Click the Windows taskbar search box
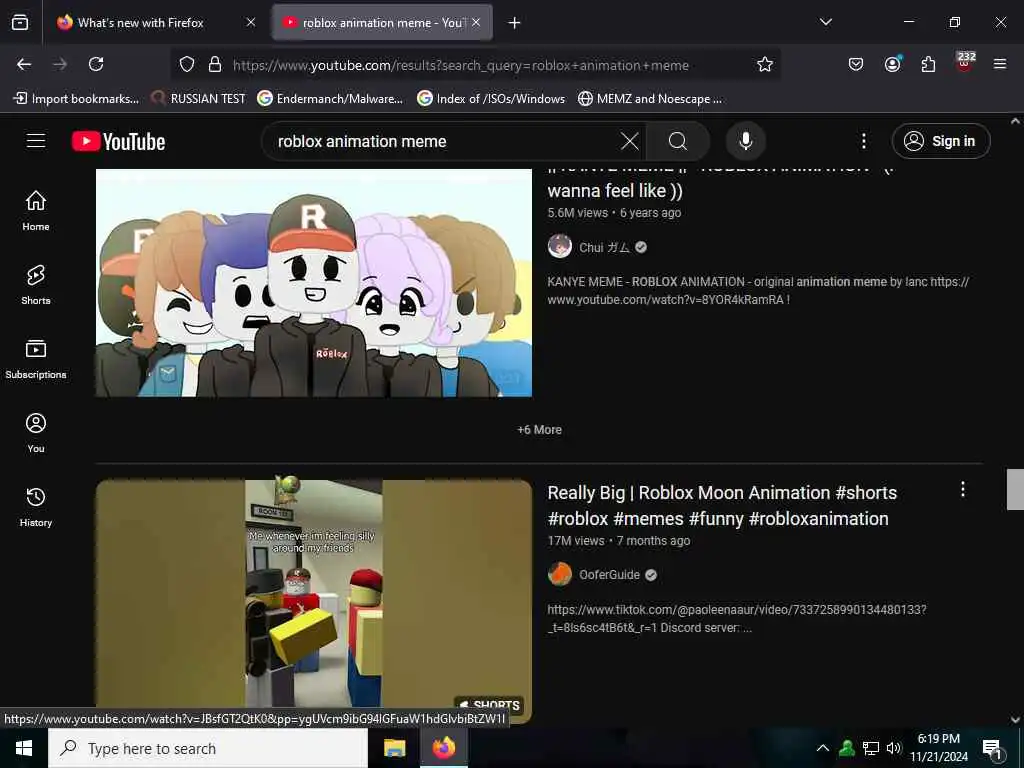Screen dimensions: 1024x768 pyautogui.click(x=208, y=748)
